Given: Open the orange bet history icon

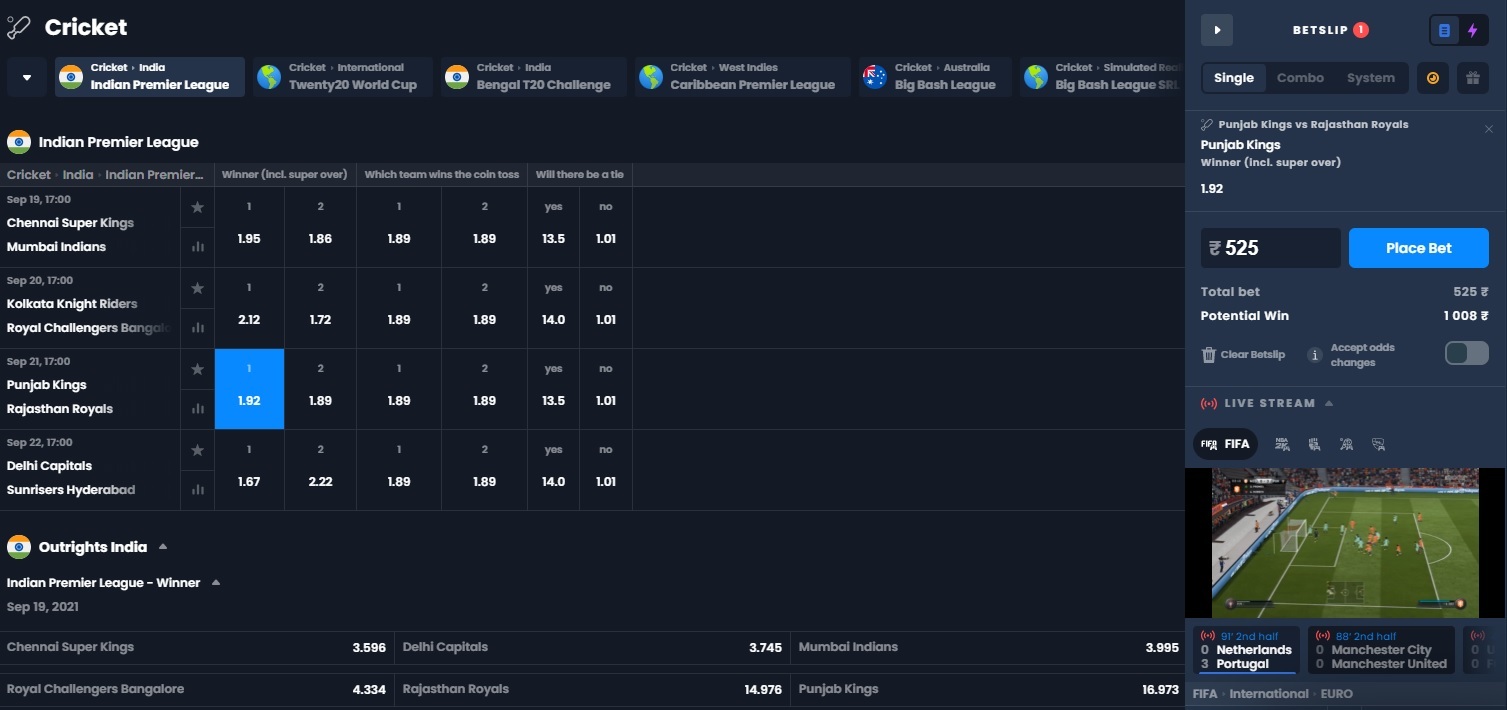Looking at the screenshot, I should (1433, 78).
